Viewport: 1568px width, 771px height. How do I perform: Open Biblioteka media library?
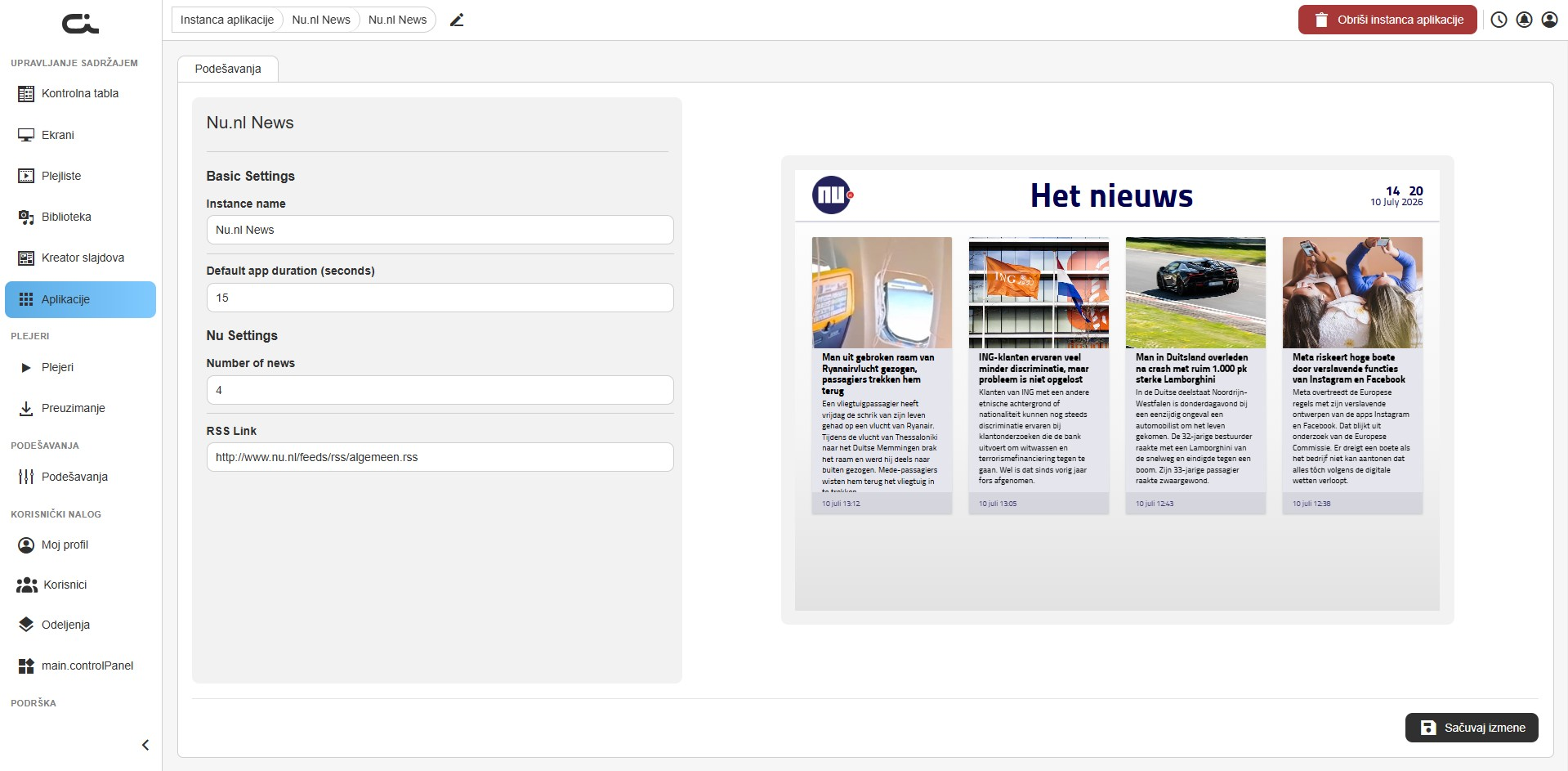click(80, 217)
